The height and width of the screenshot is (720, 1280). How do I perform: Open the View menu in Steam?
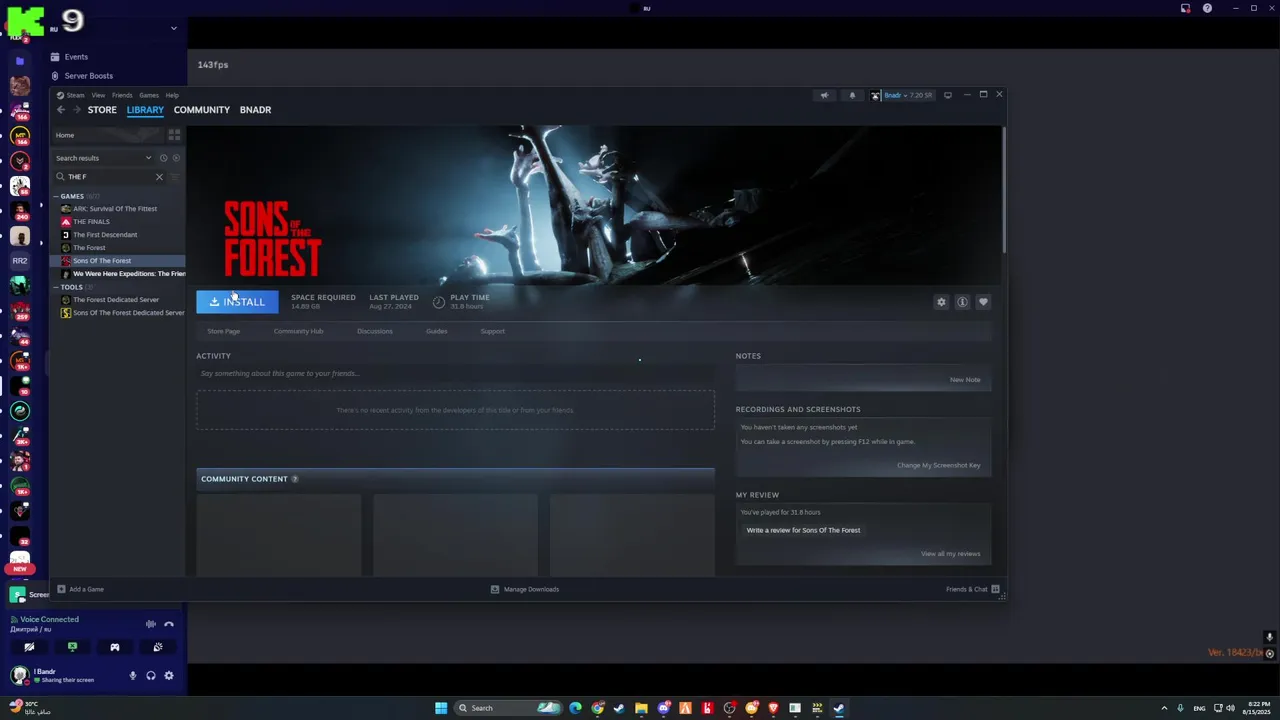pos(98,95)
